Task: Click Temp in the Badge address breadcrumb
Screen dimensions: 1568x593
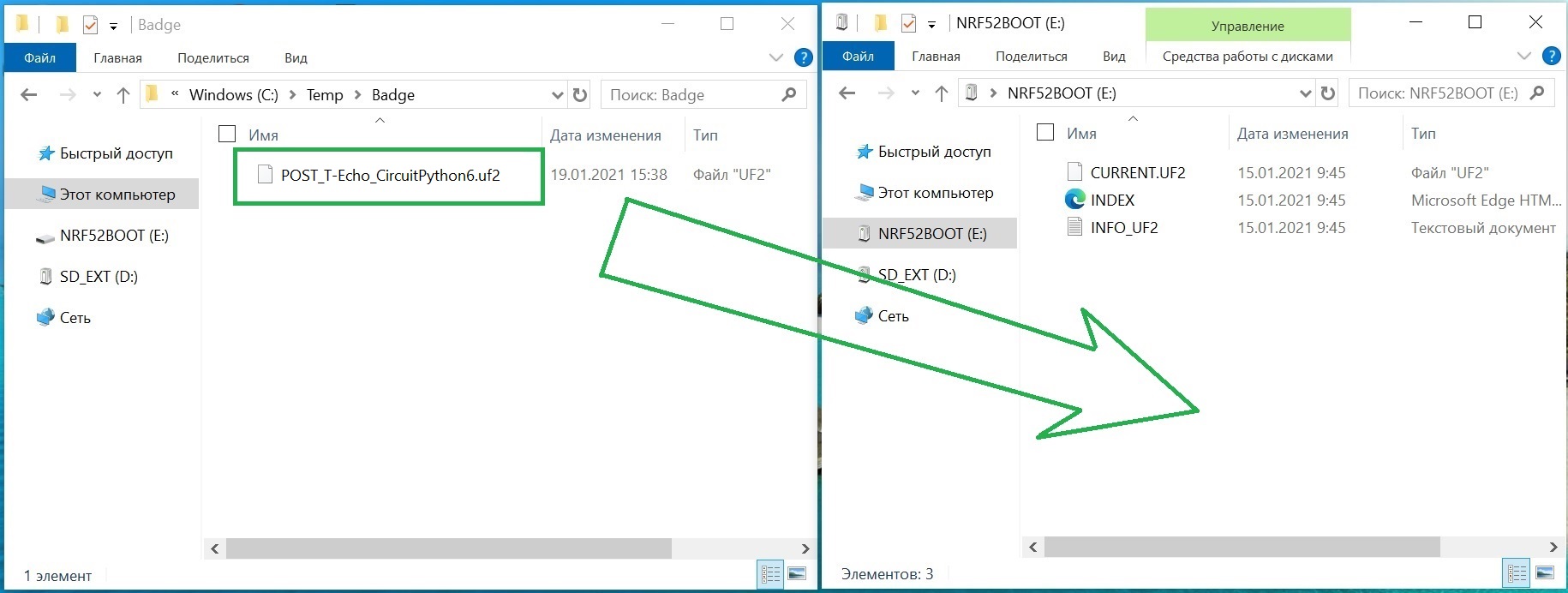Action: coord(325,95)
